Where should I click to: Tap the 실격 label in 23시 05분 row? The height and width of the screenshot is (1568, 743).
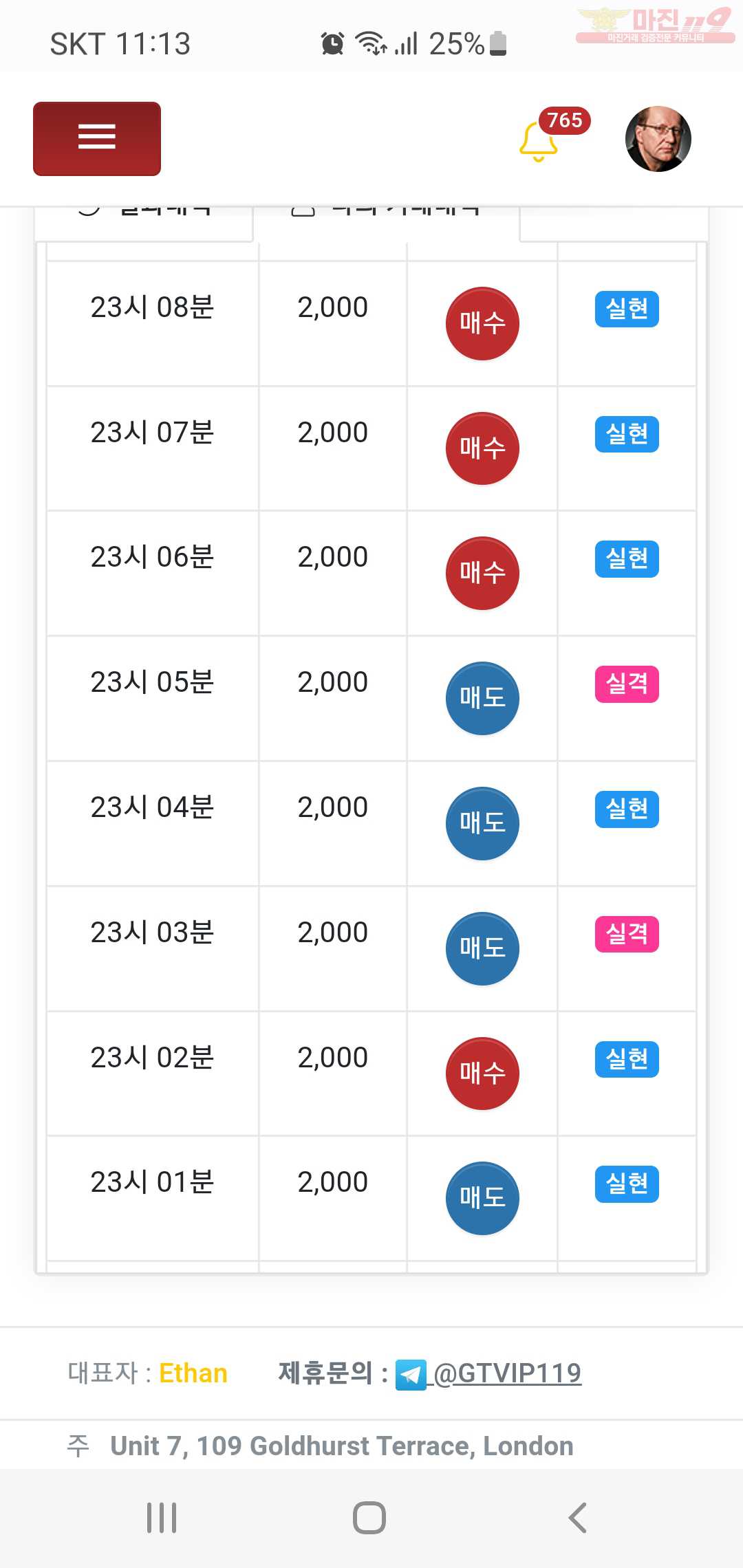(x=627, y=684)
